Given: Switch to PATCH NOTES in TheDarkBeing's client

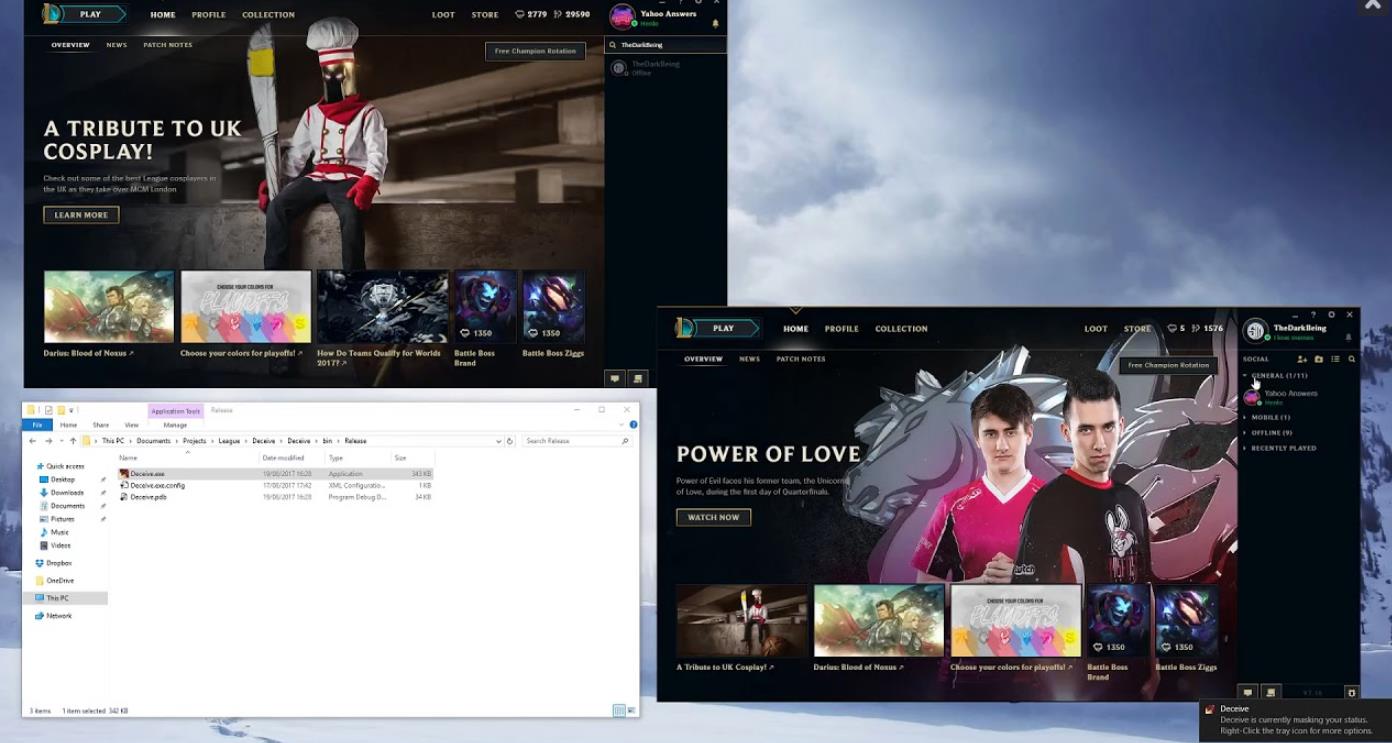Looking at the screenshot, I should (801, 359).
